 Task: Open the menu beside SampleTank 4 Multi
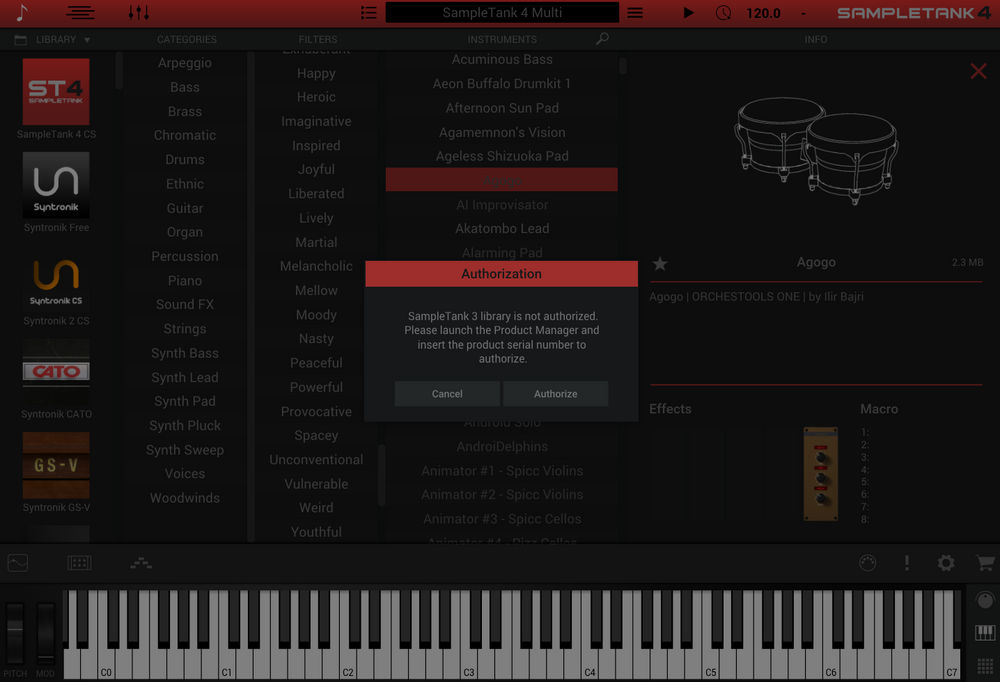coord(637,13)
